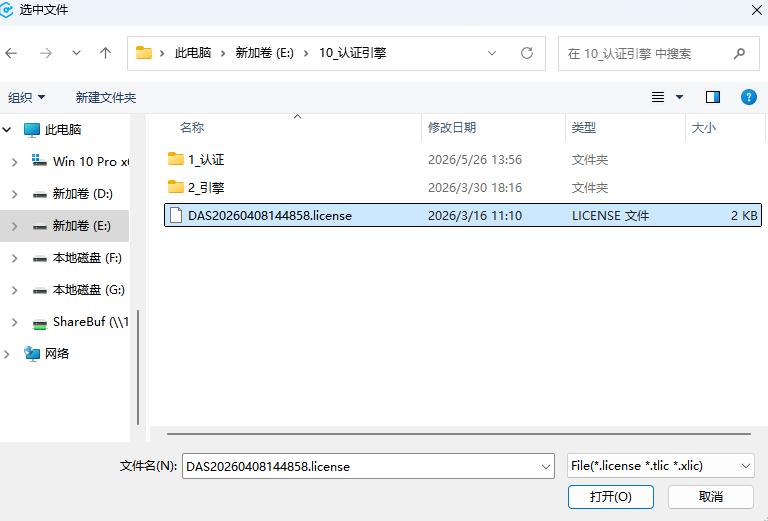768x521 pixels.
Task: Click the date 2026/5/26 13:56
Action: tap(475, 160)
